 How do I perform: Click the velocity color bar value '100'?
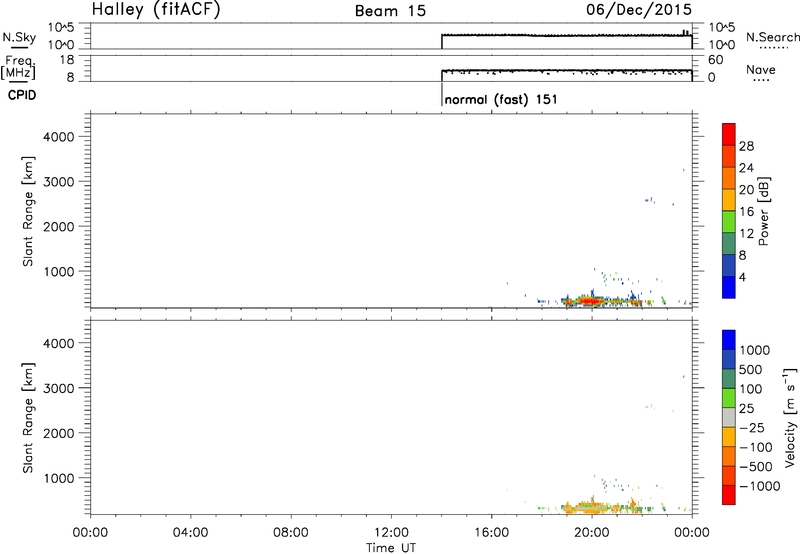tap(751, 389)
